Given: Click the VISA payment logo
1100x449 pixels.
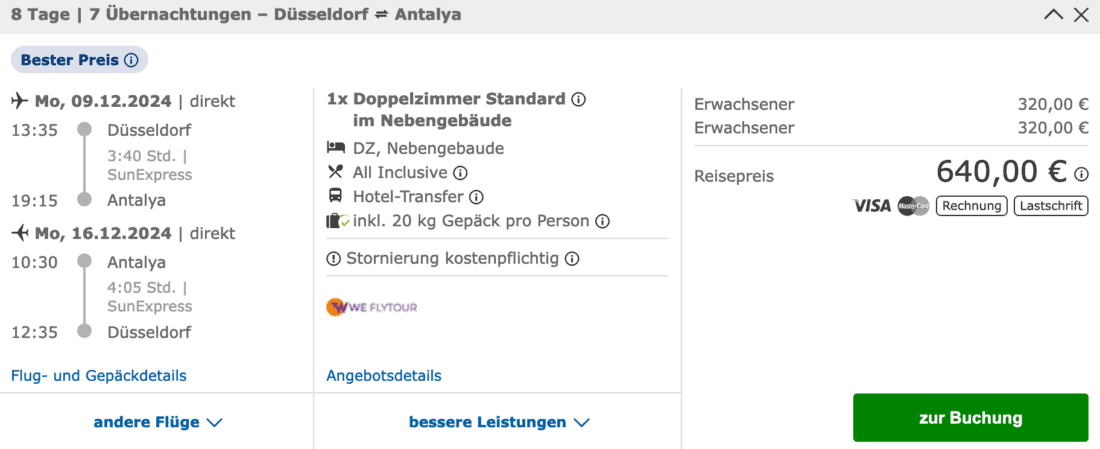Looking at the screenshot, I should [x=871, y=206].
